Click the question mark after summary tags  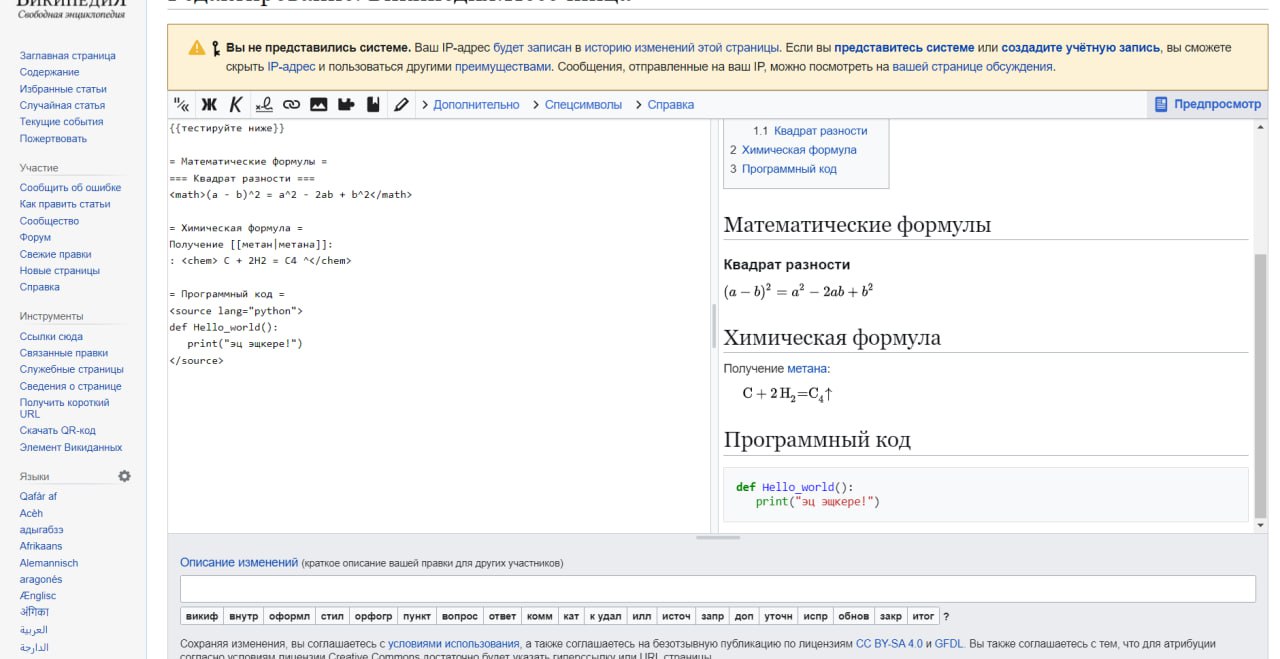(946, 616)
